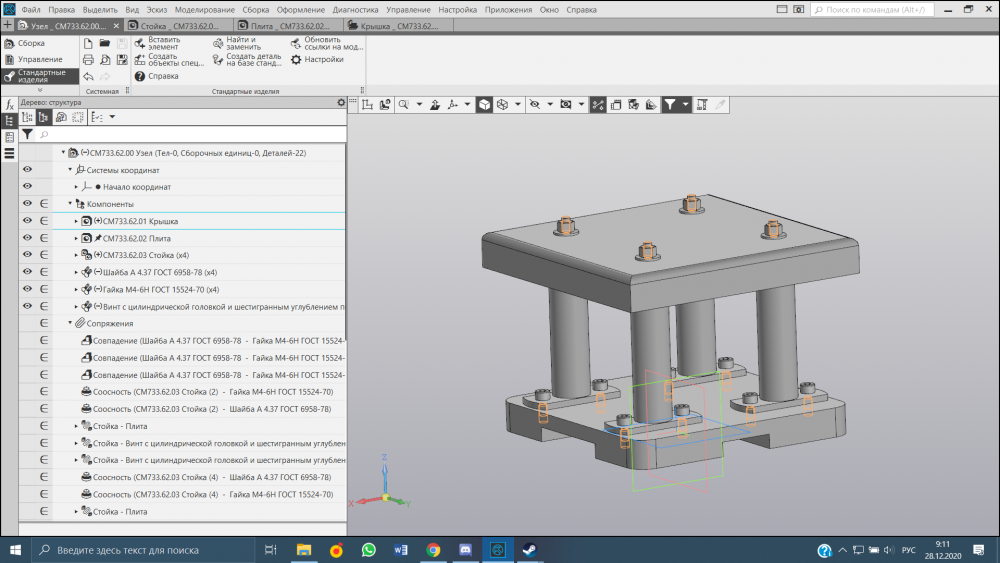The height and width of the screenshot is (563, 1000).
Task: Click the print icon in Системная panel
Action: click(88, 60)
